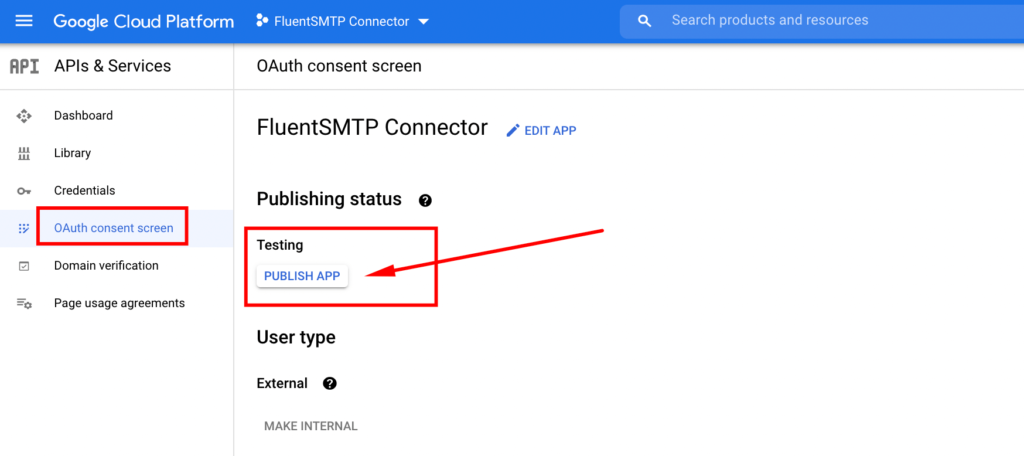Click the OAuth consent screen sidebar icon
Screen dimensions: 1024x456
(24, 229)
